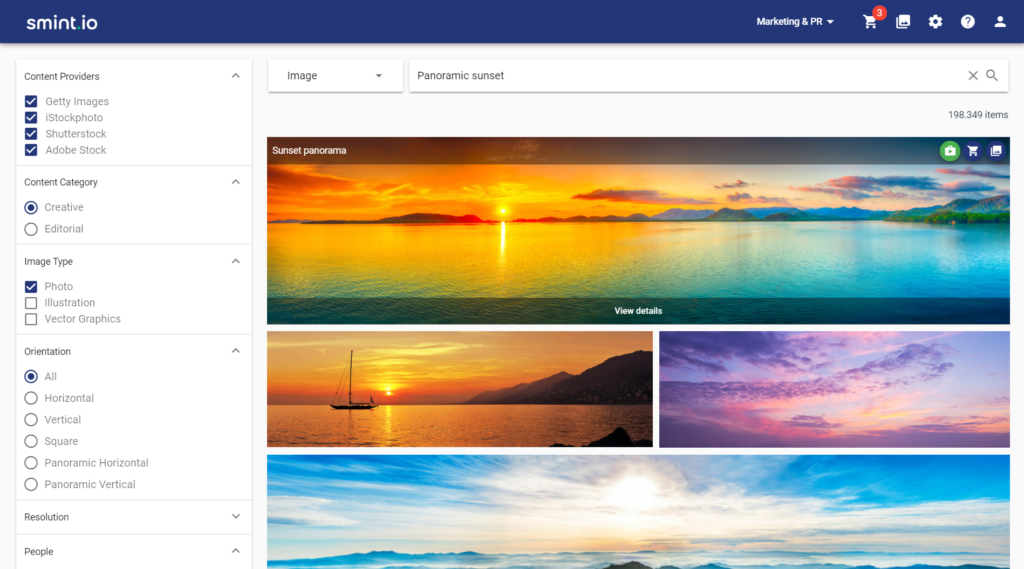Uncheck iStockphoto provider

pos(31,118)
